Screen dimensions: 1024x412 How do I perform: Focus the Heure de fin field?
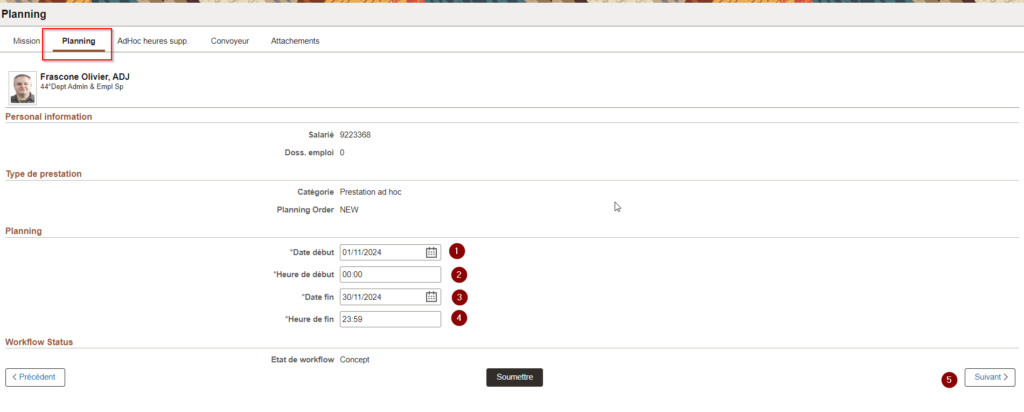(390, 320)
